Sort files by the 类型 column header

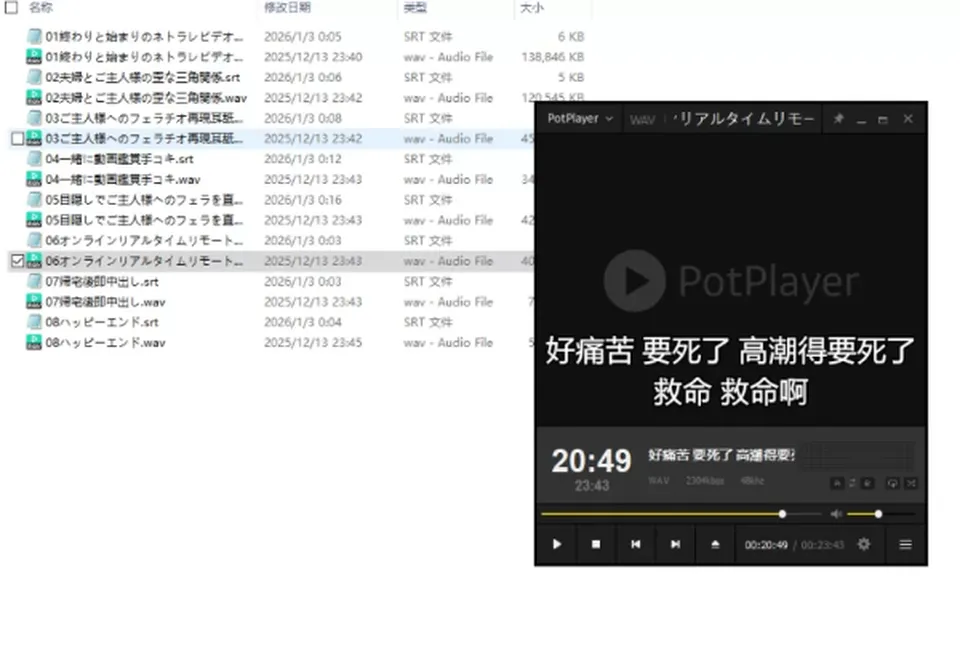[x=415, y=7]
